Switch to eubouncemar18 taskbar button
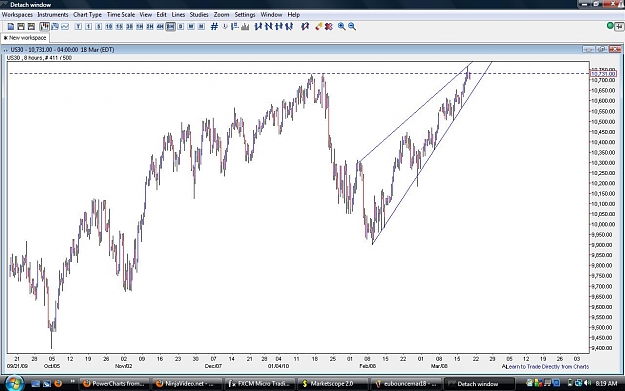Screen dimensions: 625x391 pos(406,384)
